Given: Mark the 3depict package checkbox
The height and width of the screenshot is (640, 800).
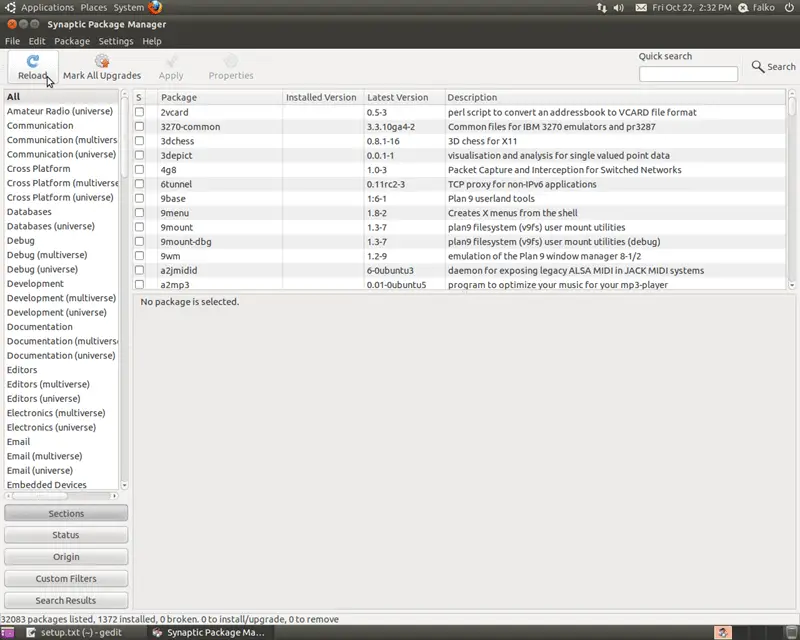Looking at the screenshot, I should (139, 155).
